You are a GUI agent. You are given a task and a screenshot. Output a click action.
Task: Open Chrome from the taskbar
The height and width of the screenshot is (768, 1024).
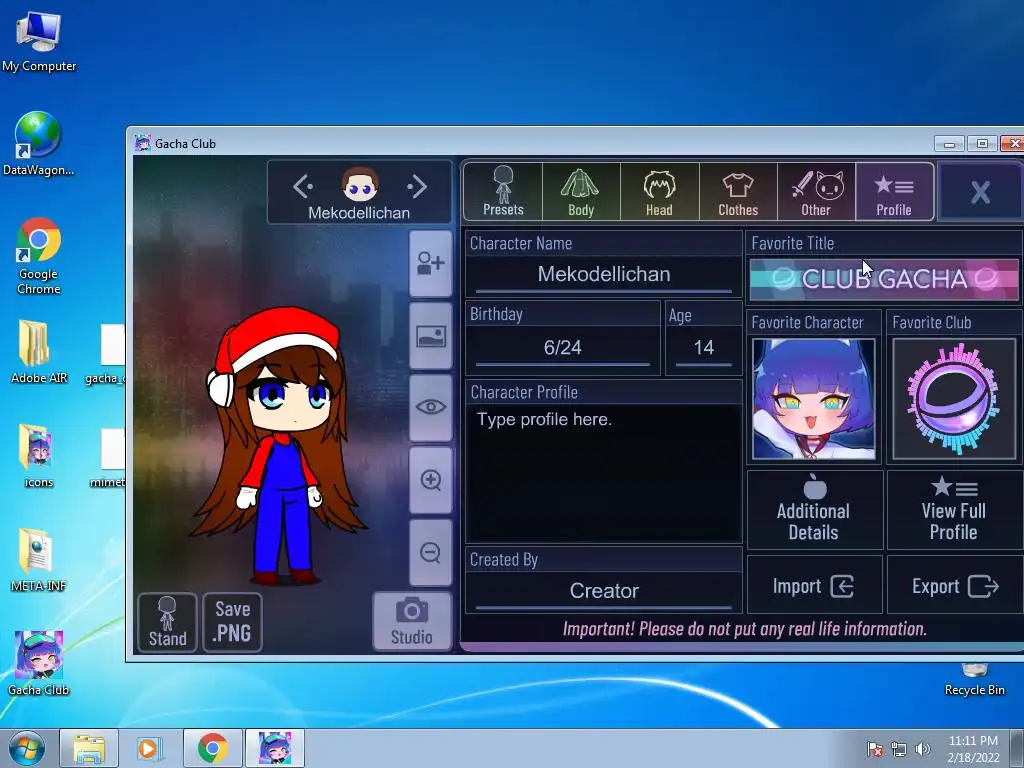212,748
